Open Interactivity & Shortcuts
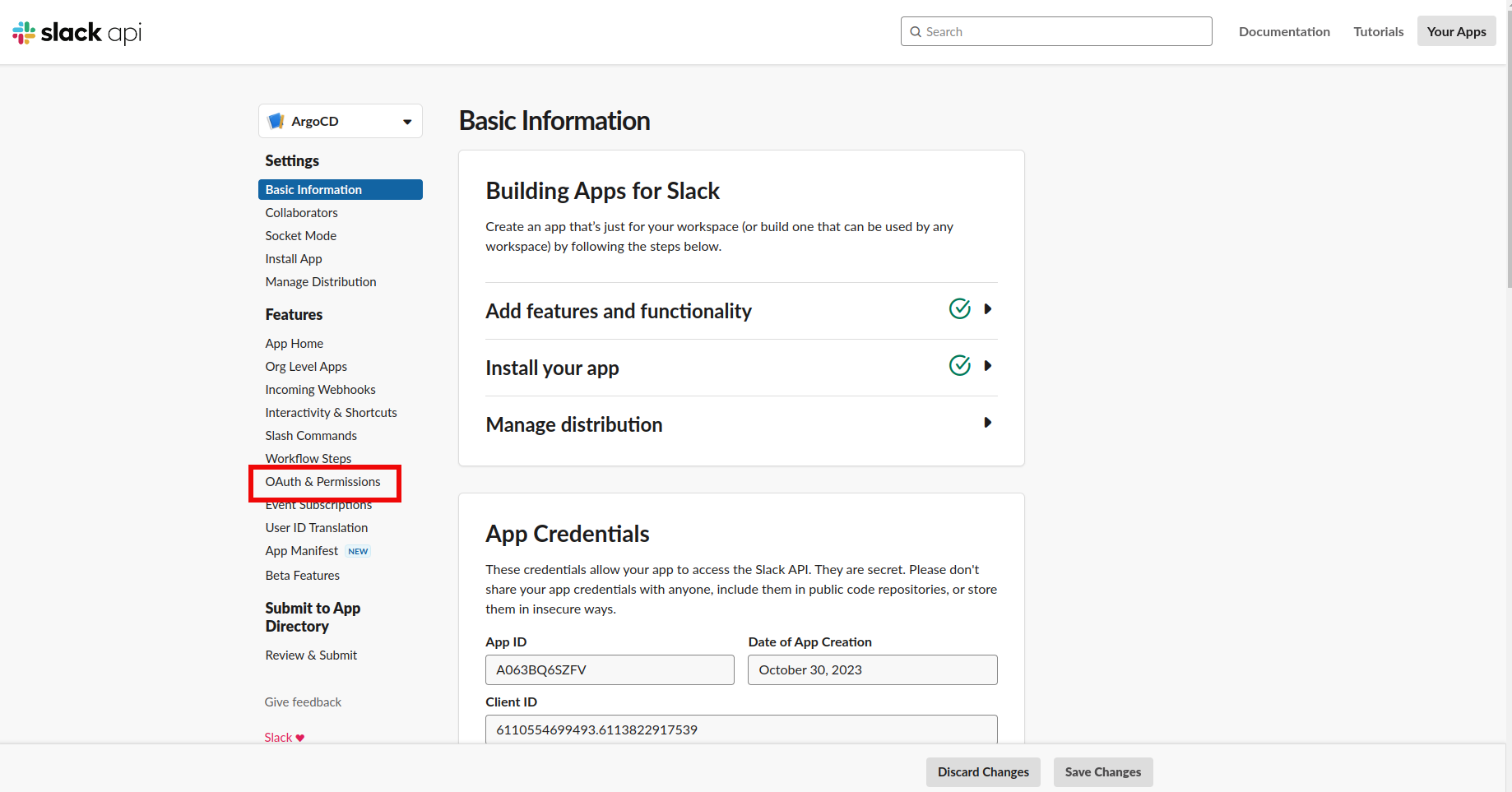 point(331,413)
